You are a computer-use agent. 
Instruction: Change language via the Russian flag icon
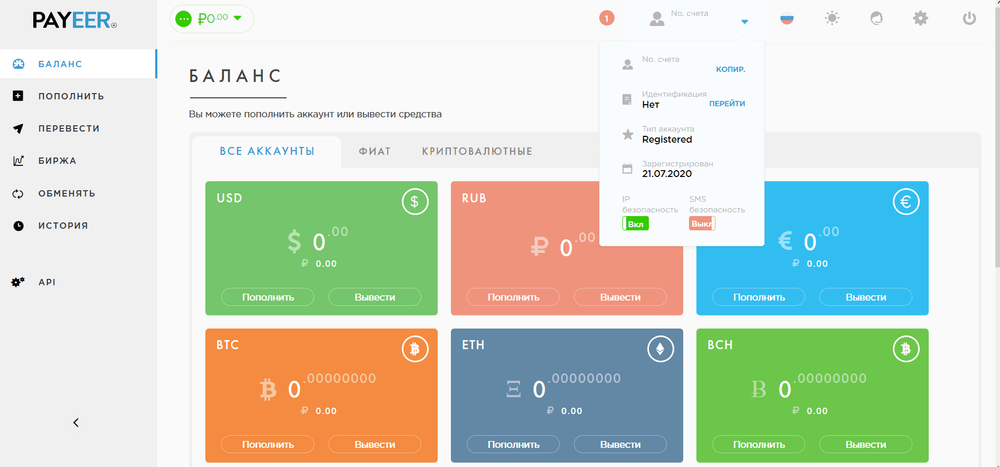click(x=787, y=19)
